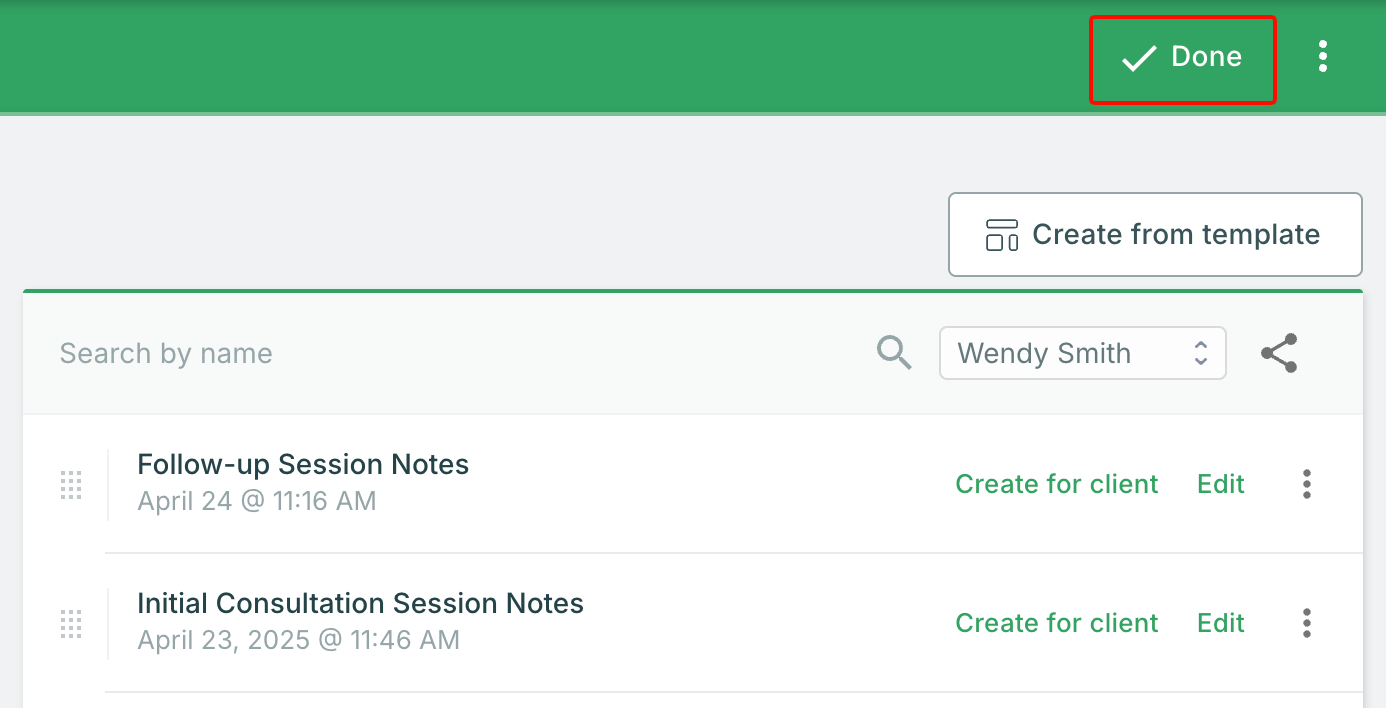Screen dimensions: 1386x708
Task: Click the Done checkmark button
Action: click(1182, 58)
